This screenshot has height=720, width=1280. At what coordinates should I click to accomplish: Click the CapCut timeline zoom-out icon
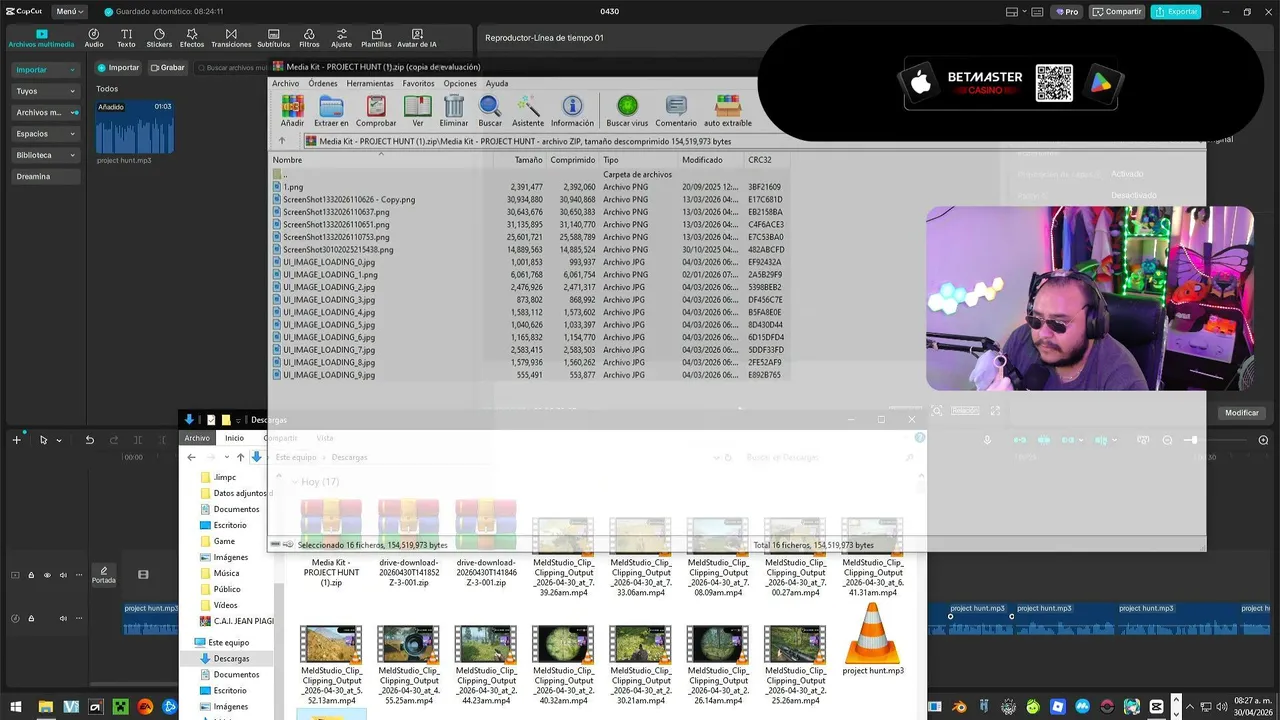[1168, 440]
